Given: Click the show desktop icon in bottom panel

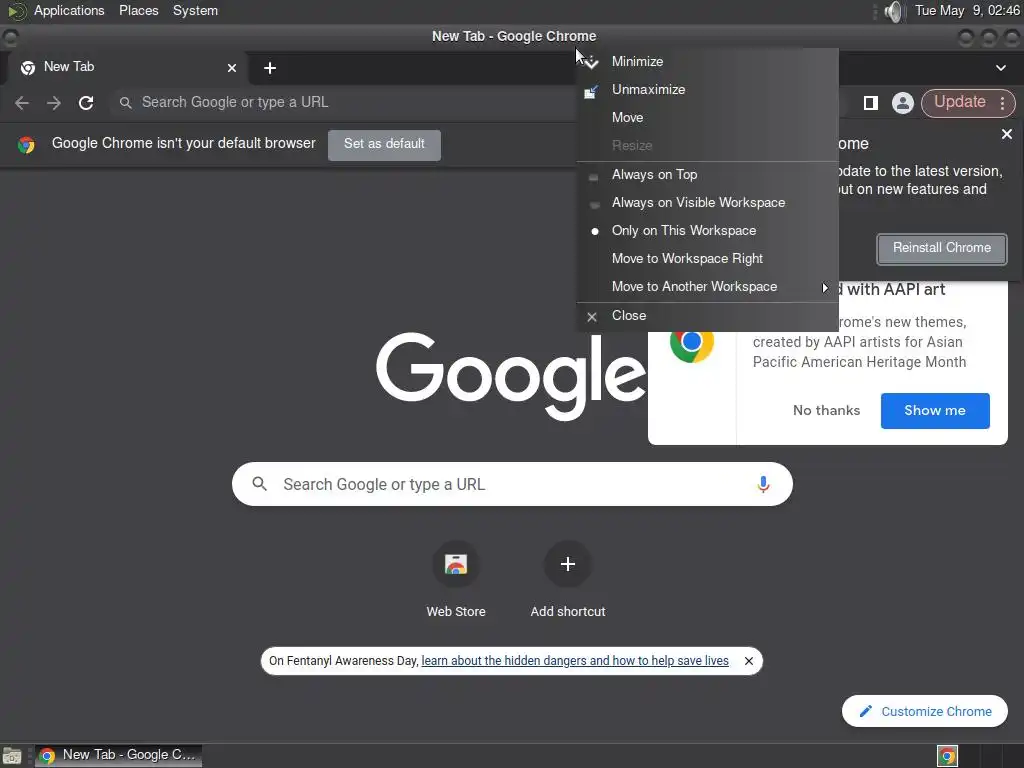Looking at the screenshot, I should [x=12, y=756].
